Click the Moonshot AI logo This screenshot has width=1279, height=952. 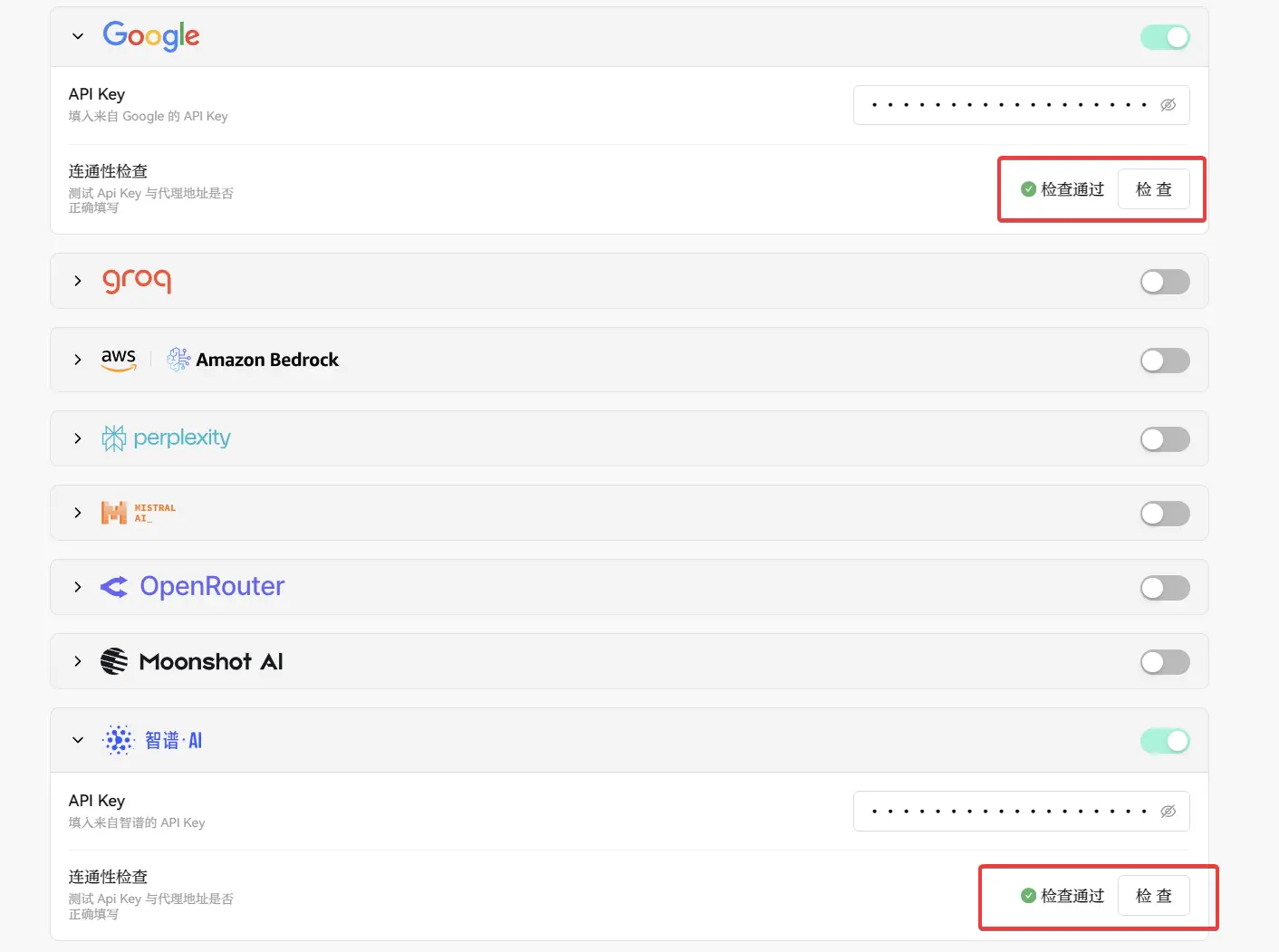[x=192, y=661]
